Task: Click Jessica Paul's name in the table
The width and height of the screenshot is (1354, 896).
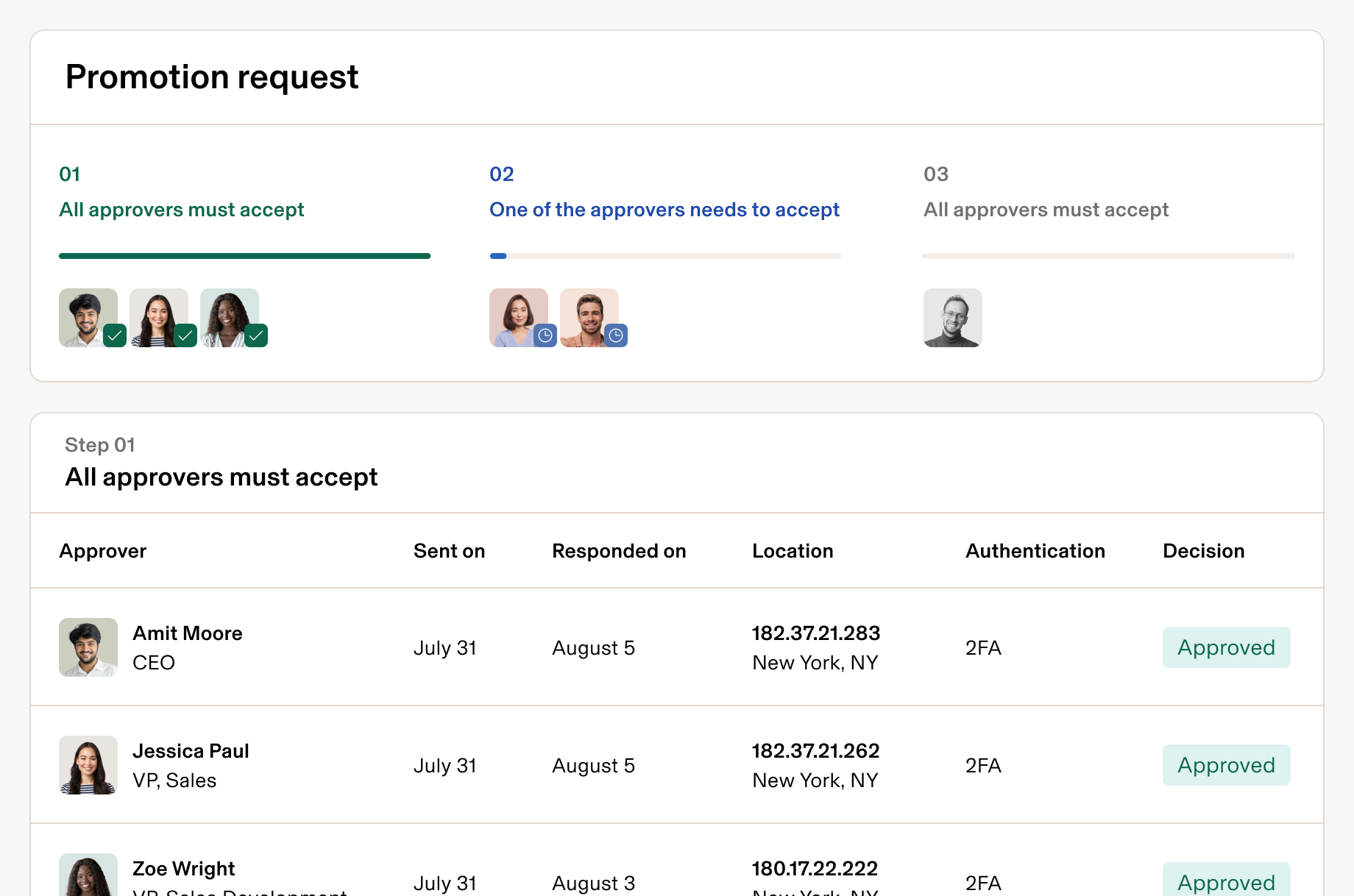Action: pos(191,751)
